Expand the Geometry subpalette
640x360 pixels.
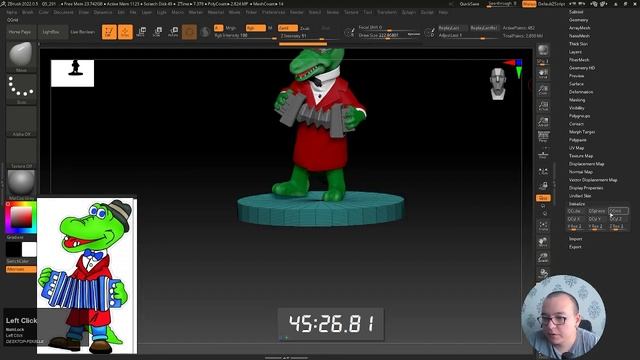[x=578, y=20]
